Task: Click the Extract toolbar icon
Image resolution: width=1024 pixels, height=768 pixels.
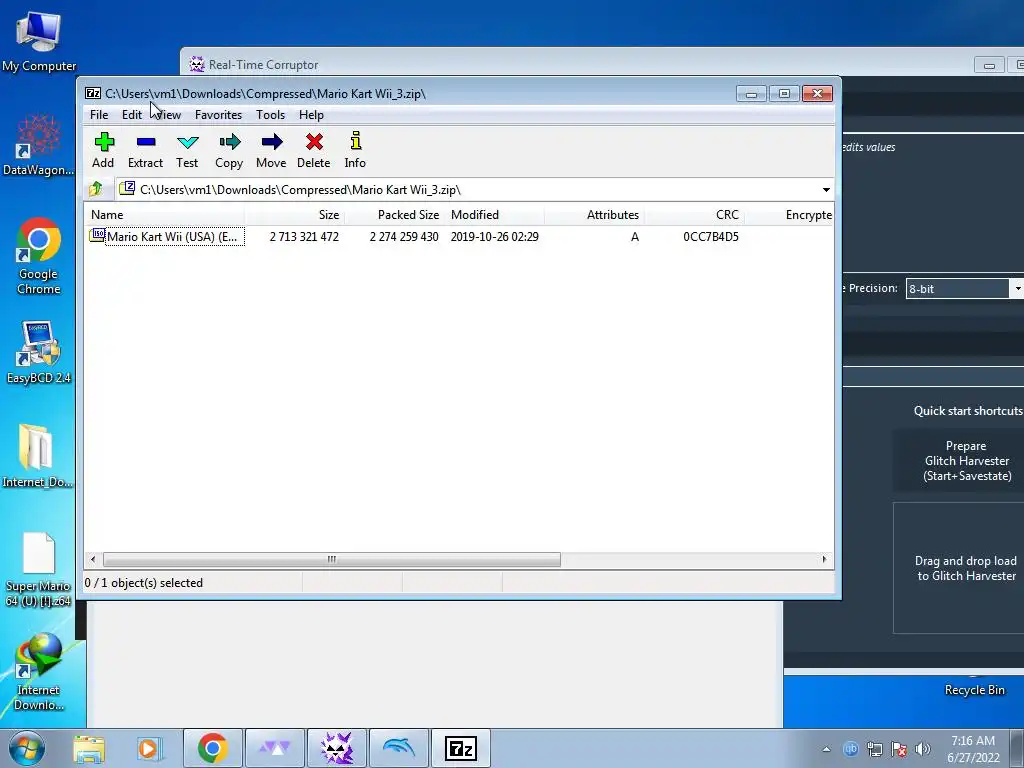Action: [x=145, y=150]
